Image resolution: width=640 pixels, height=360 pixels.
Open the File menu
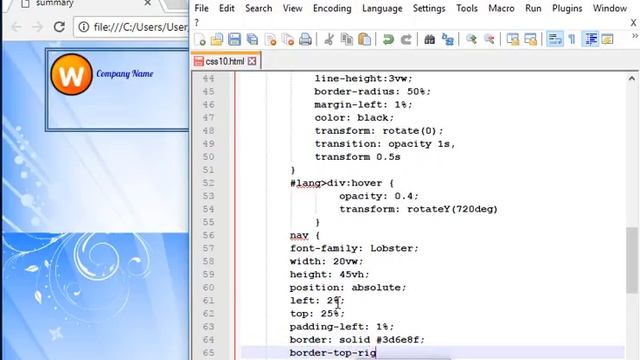click(202, 8)
